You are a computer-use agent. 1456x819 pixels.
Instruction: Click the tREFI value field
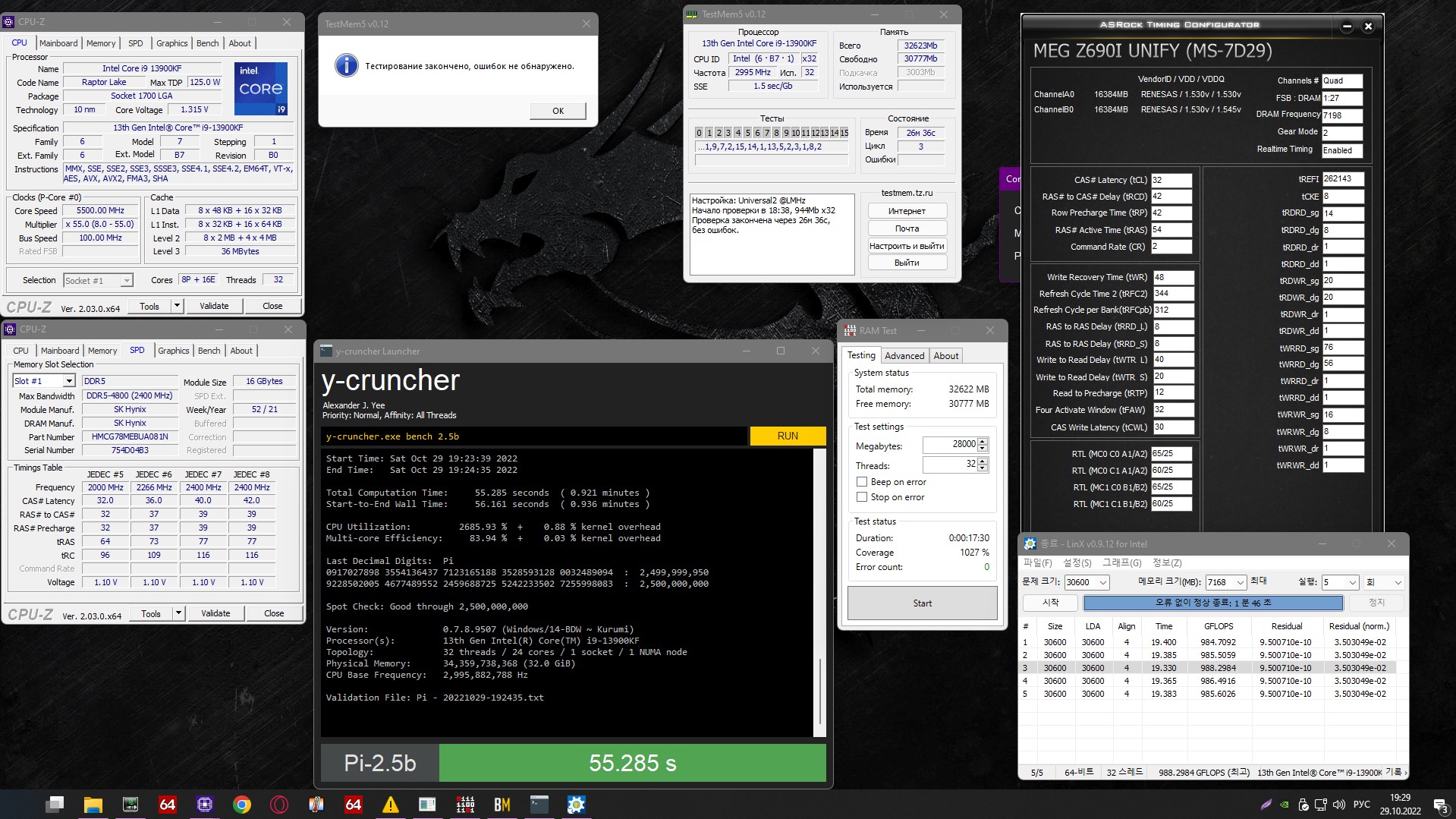[x=1342, y=179]
